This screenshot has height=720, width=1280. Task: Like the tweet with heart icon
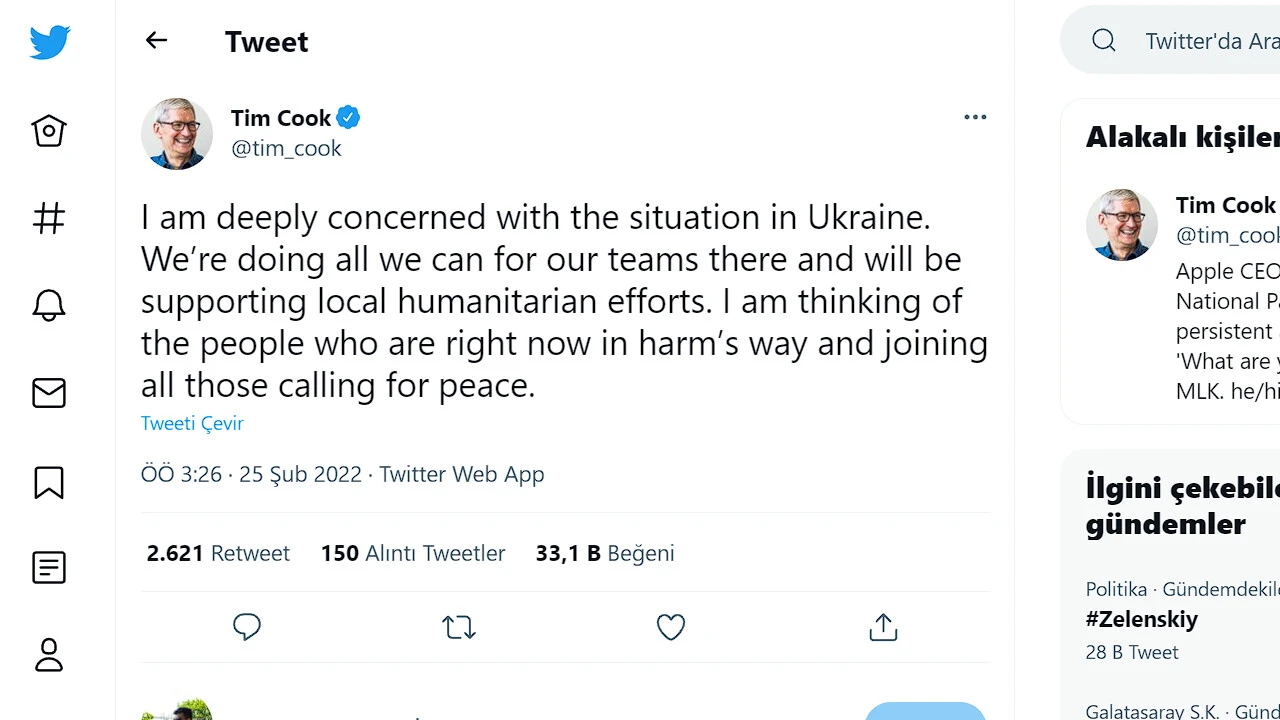click(x=671, y=627)
